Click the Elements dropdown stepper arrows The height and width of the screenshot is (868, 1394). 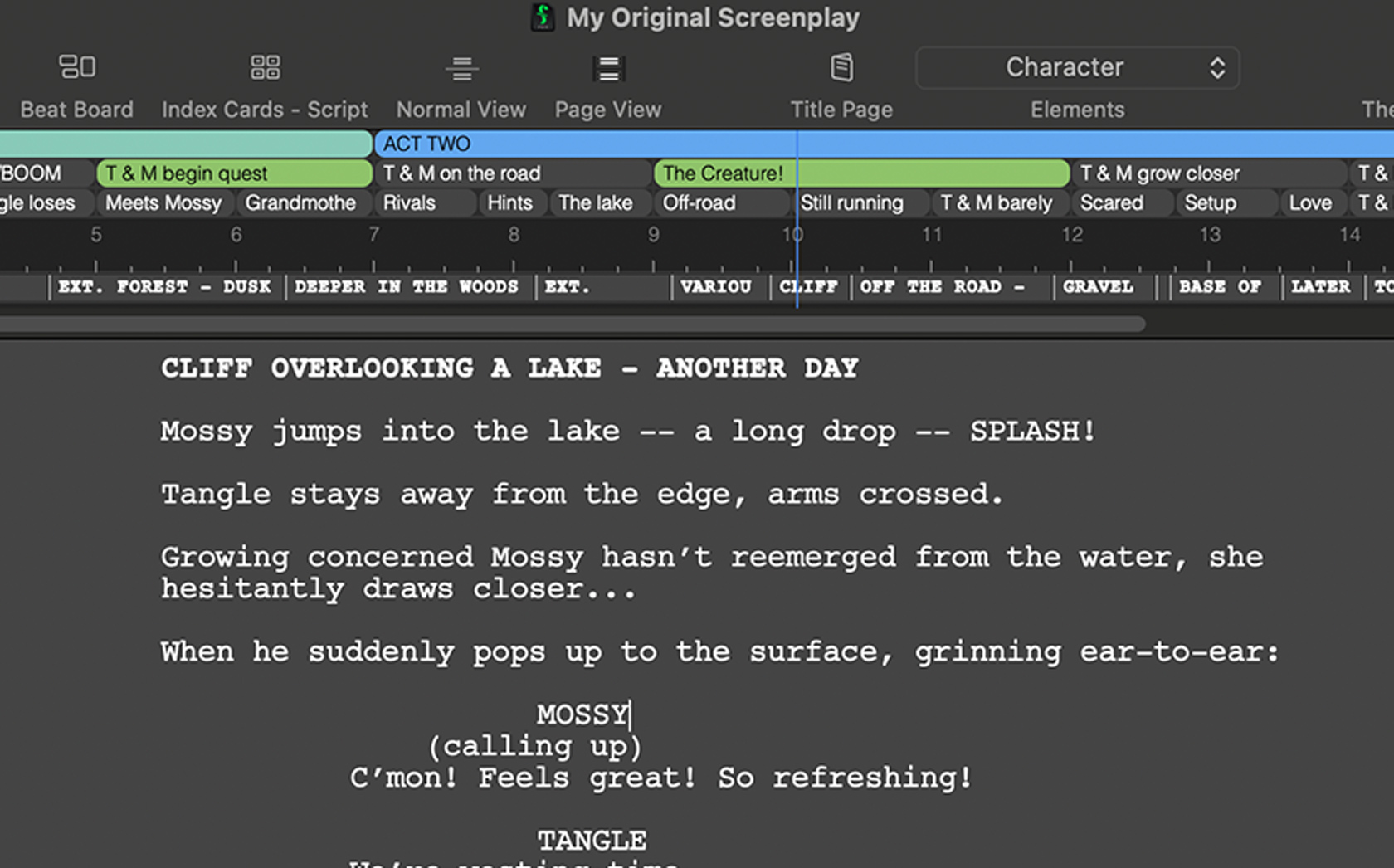coord(1216,68)
